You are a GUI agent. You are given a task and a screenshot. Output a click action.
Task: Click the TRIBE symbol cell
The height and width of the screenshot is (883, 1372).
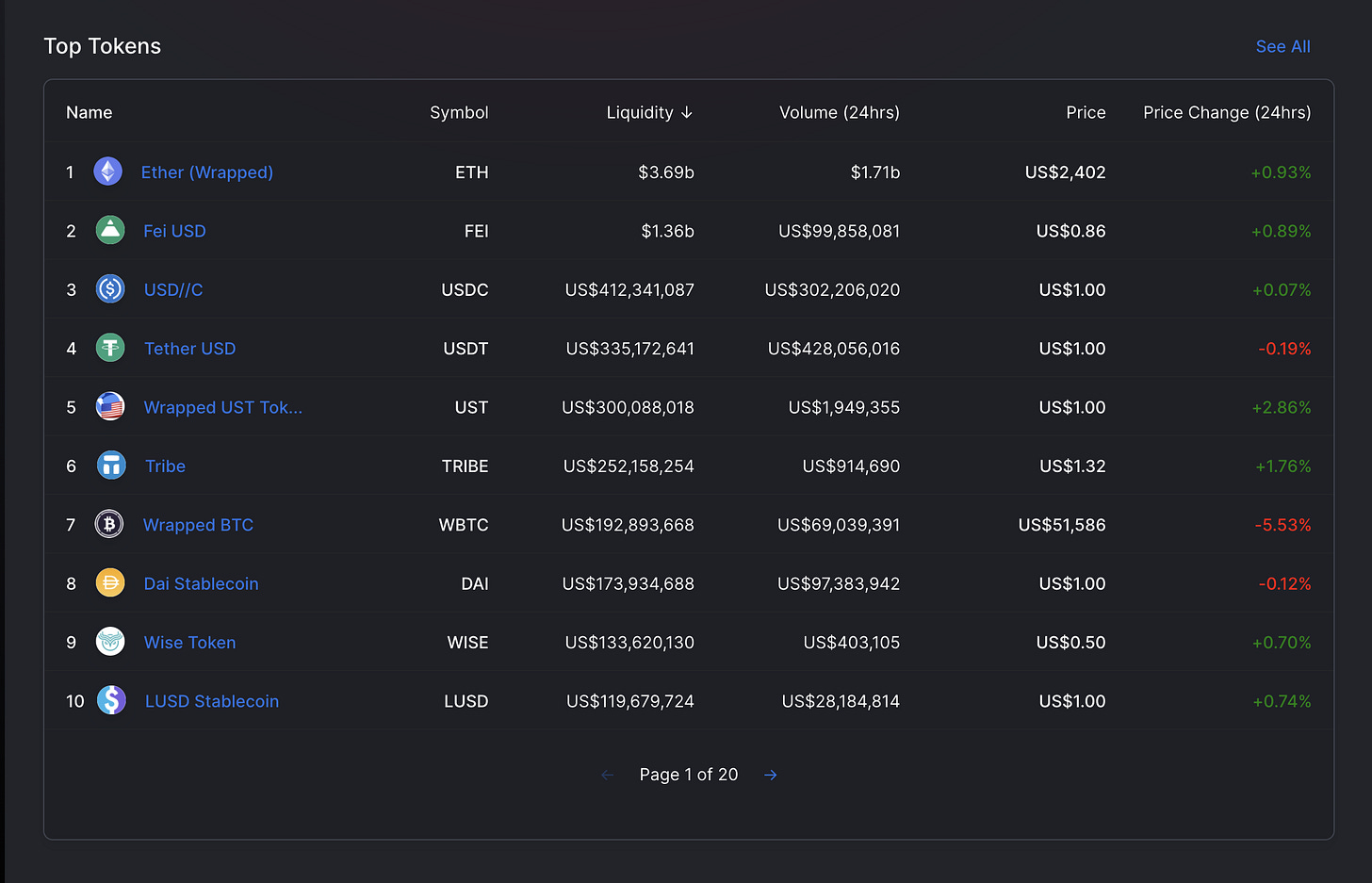465,466
